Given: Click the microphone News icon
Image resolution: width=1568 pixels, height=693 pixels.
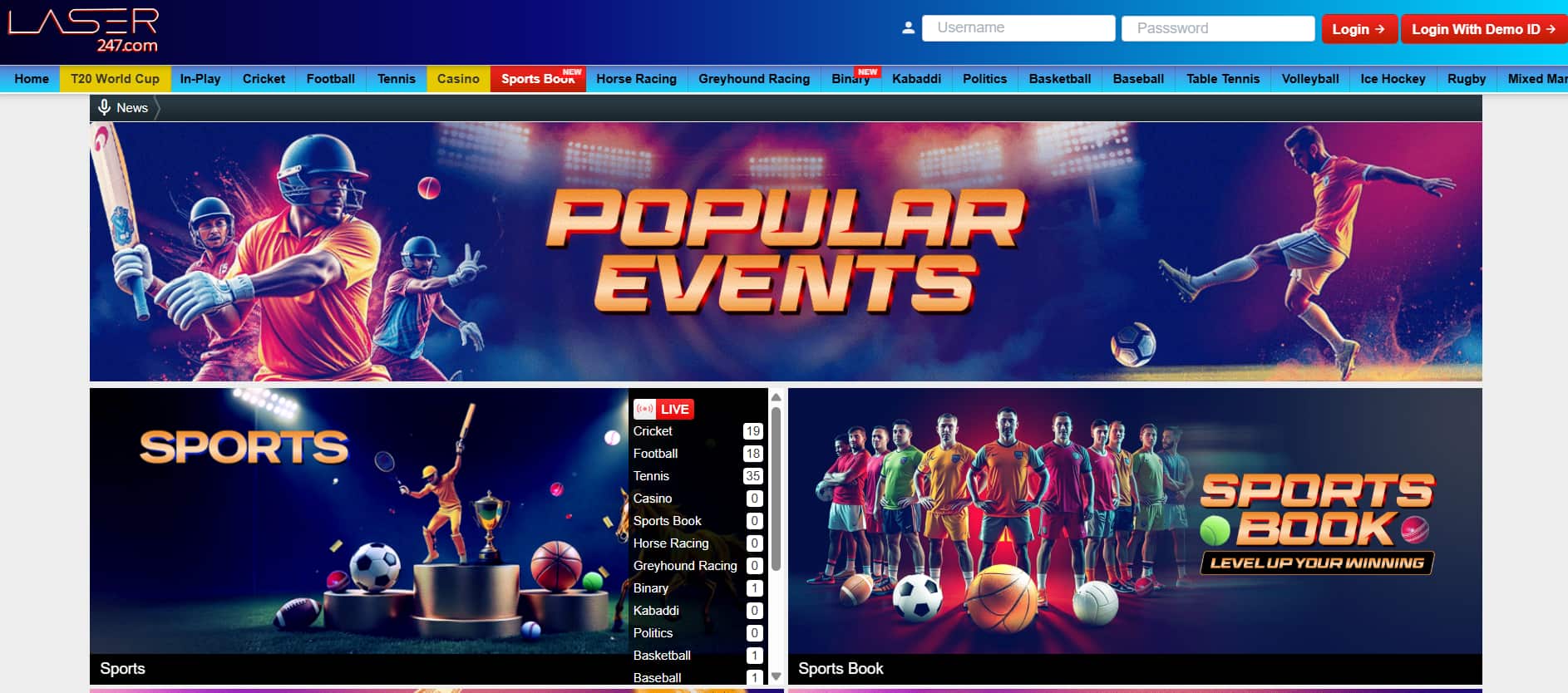Looking at the screenshot, I should pos(104,107).
